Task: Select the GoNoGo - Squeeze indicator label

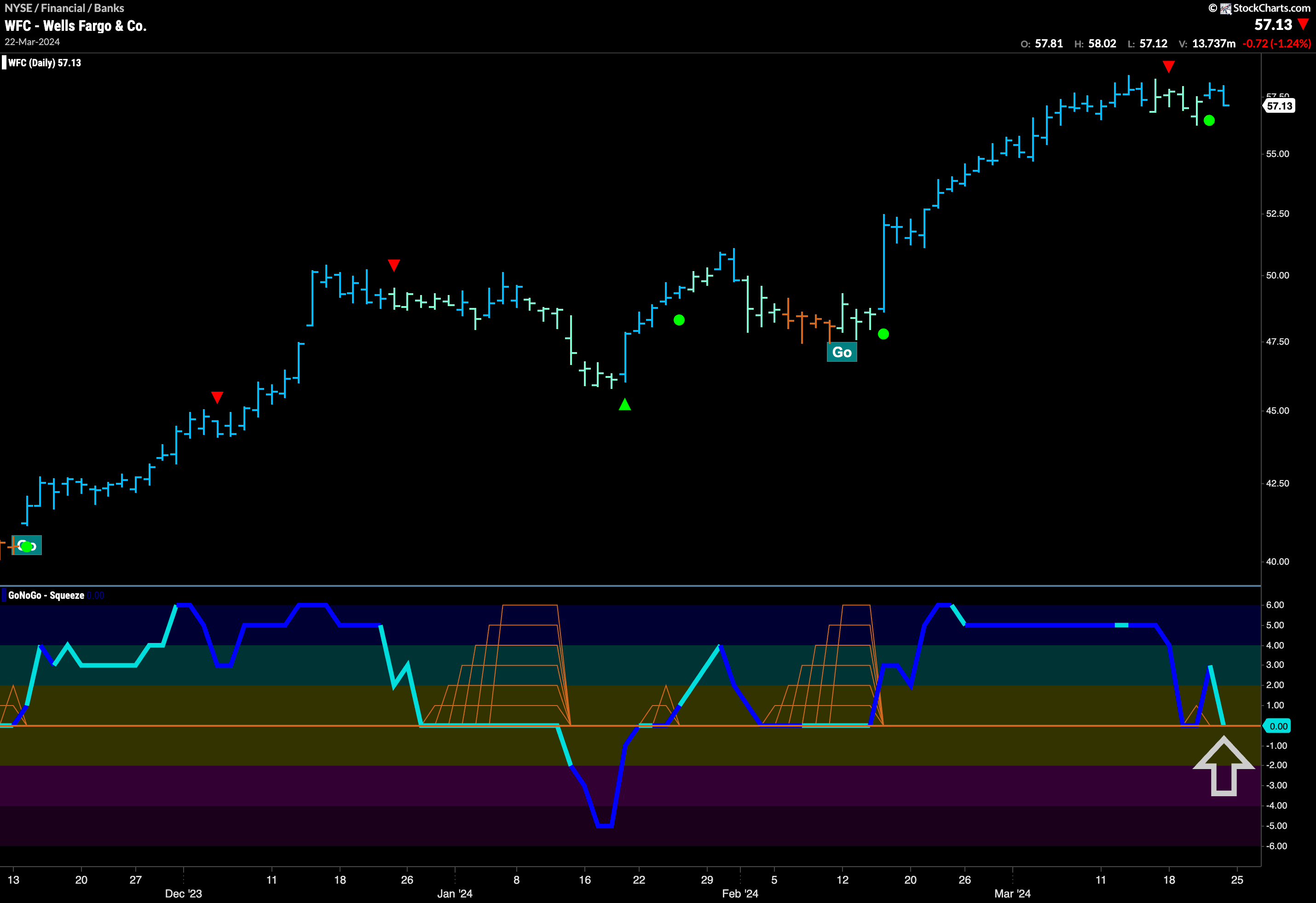Action: [x=46, y=596]
